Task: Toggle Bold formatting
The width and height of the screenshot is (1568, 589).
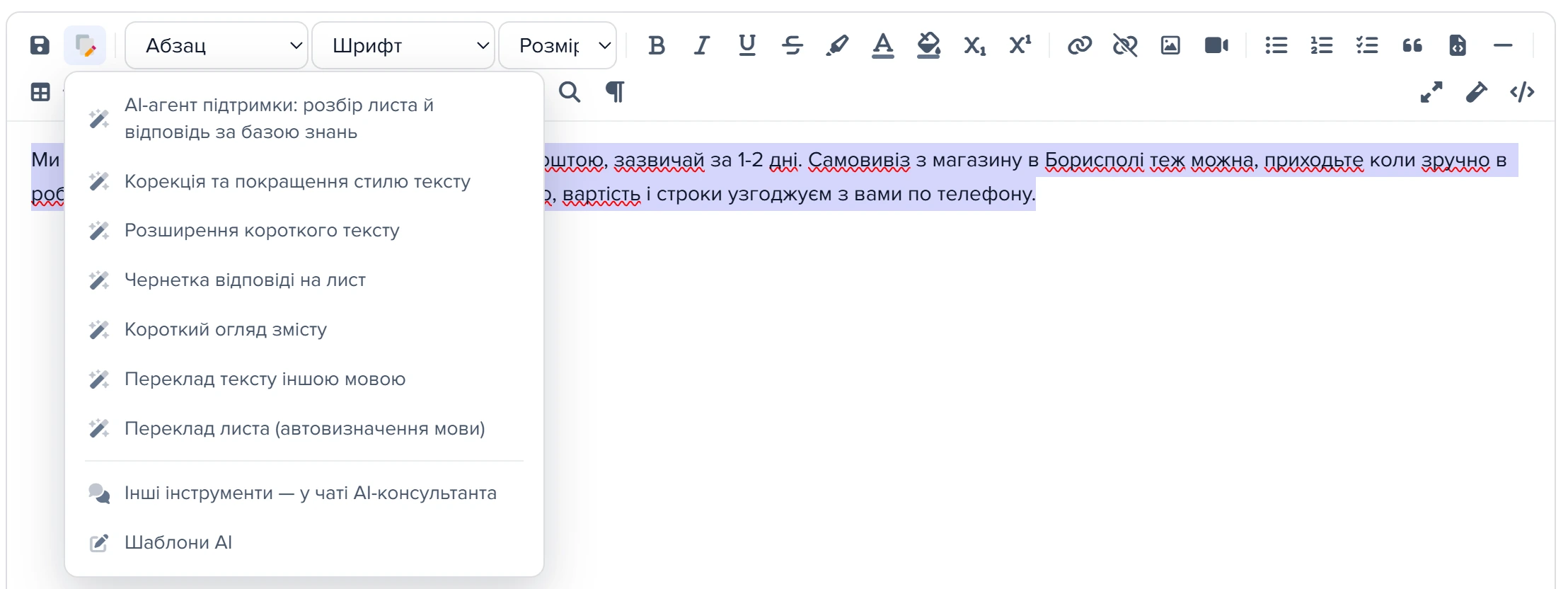Action: (x=657, y=45)
